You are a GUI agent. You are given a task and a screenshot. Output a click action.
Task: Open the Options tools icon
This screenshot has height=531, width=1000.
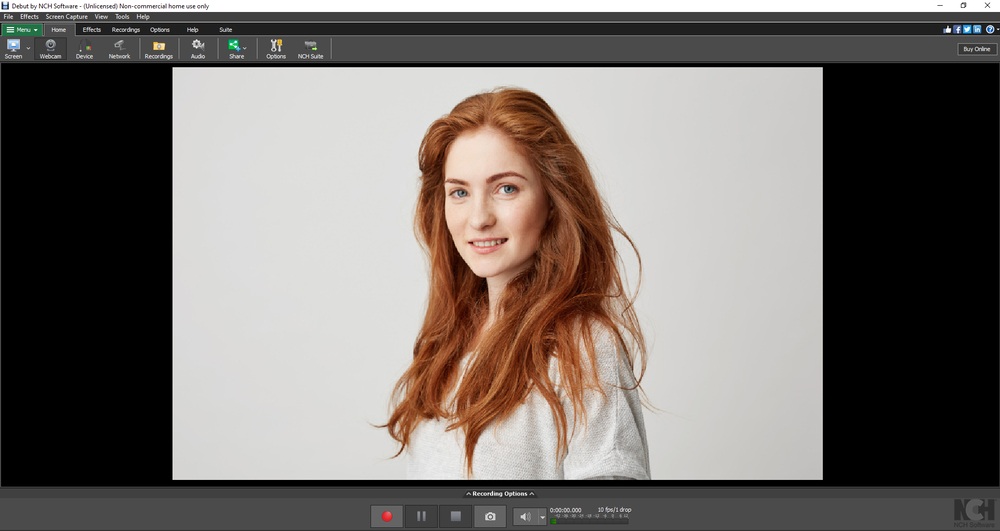pyautogui.click(x=276, y=48)
